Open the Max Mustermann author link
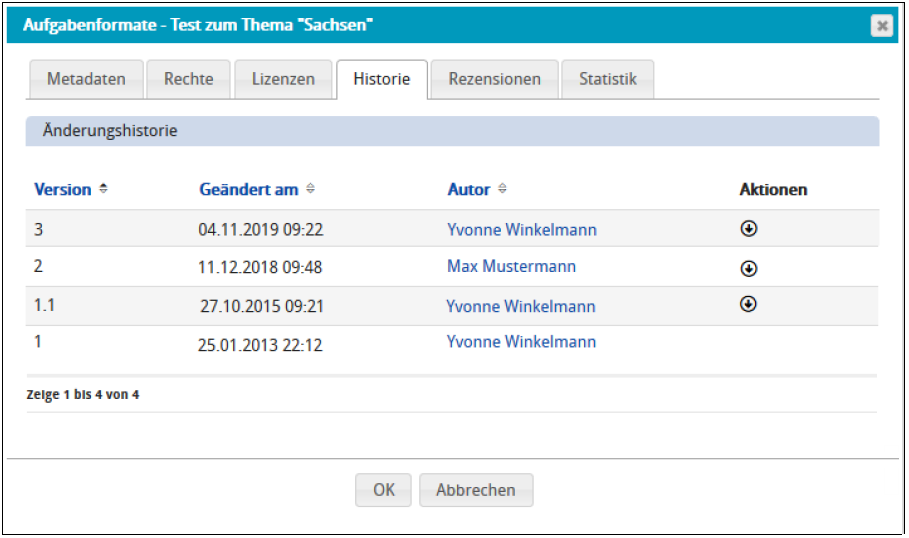 tap(511, 267)
